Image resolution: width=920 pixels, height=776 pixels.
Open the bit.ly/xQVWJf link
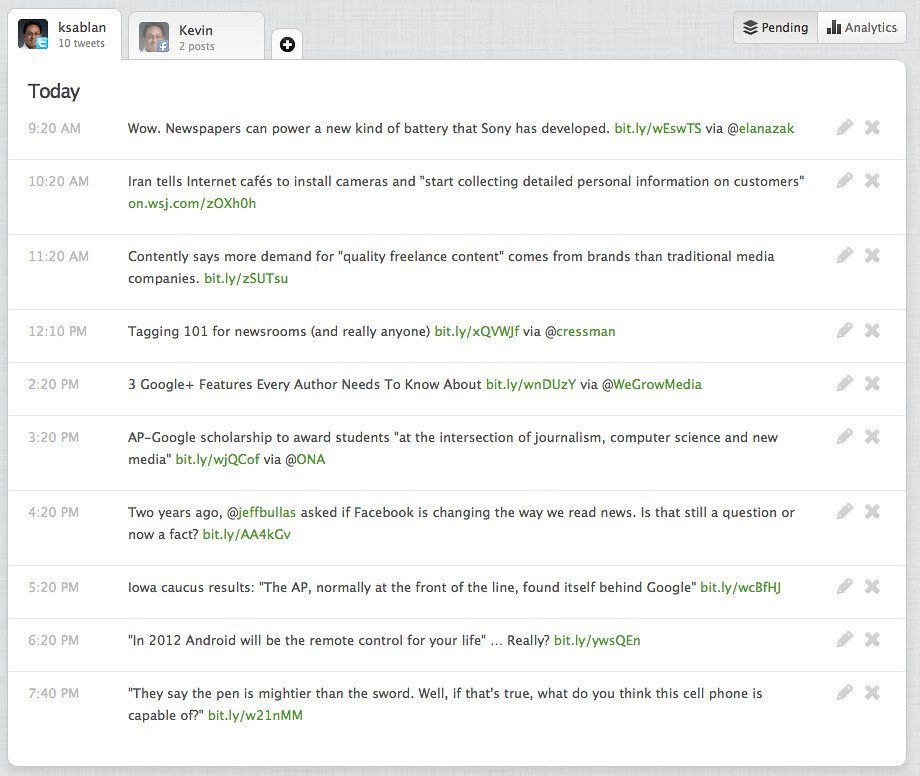(476, 331)
